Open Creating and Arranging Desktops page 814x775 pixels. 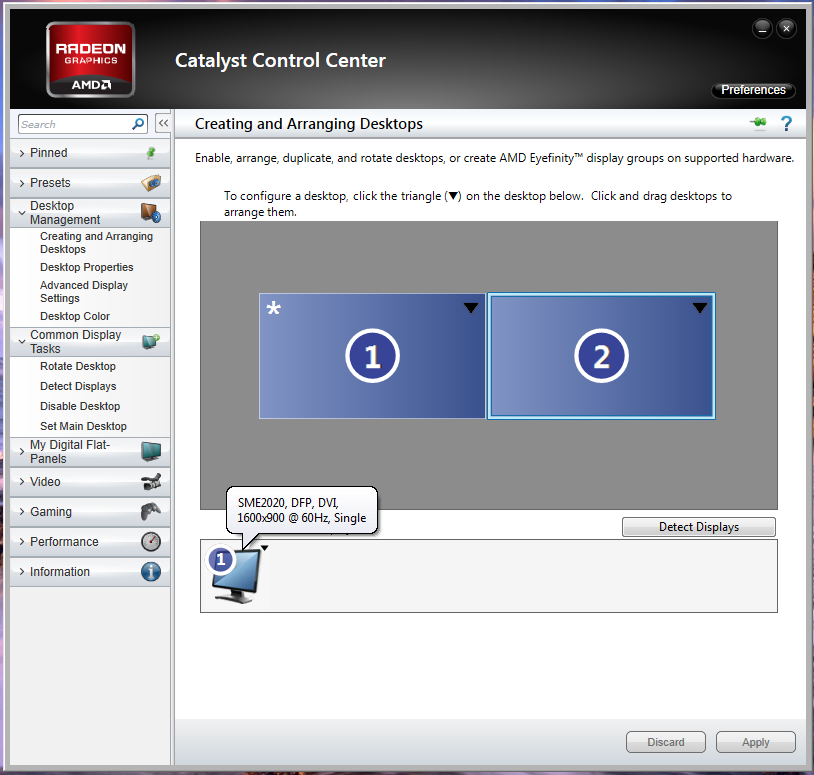tap(97, 242)
